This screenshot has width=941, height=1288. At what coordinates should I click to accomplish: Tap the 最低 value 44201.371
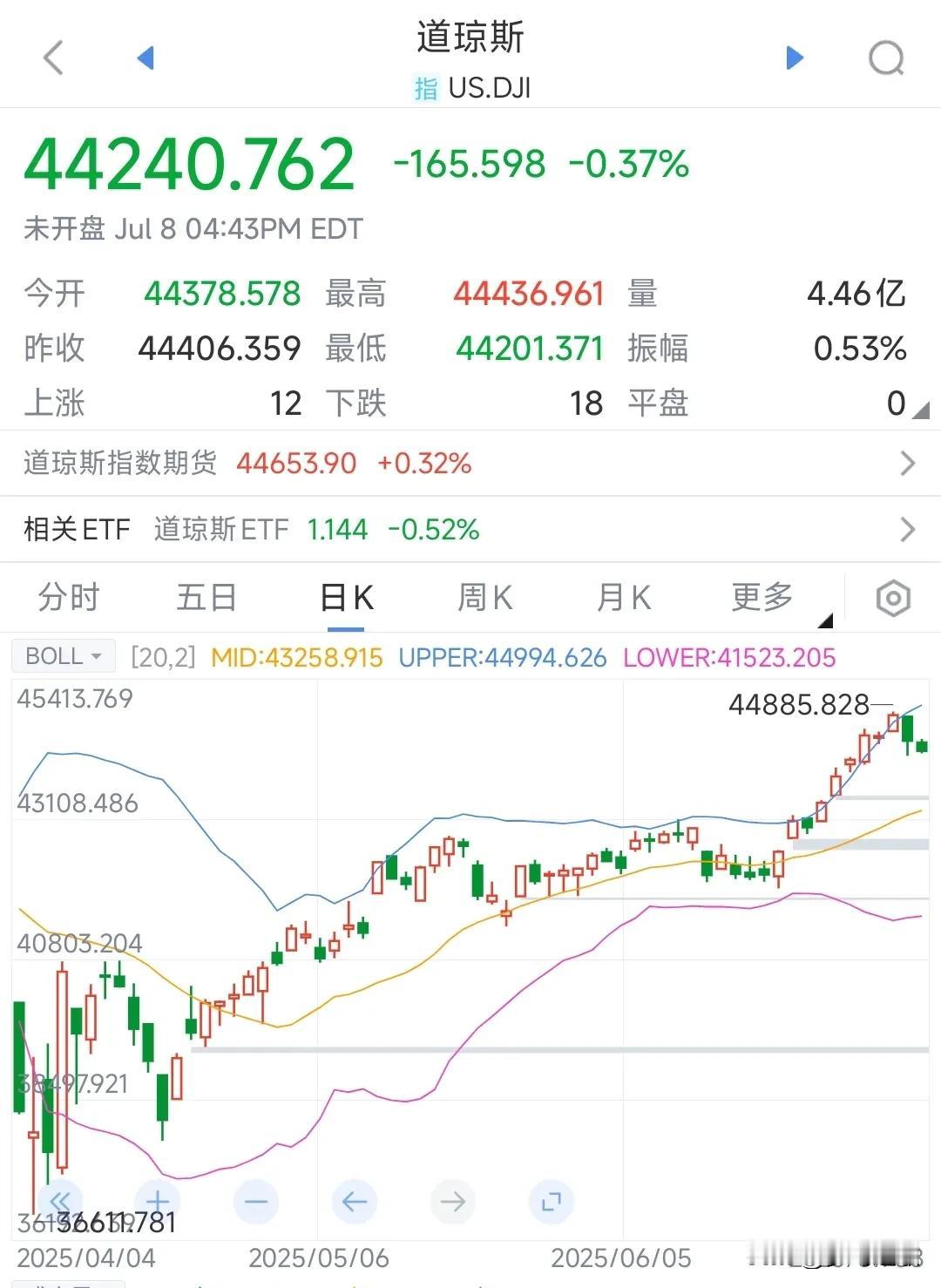[x=530, y=349]
